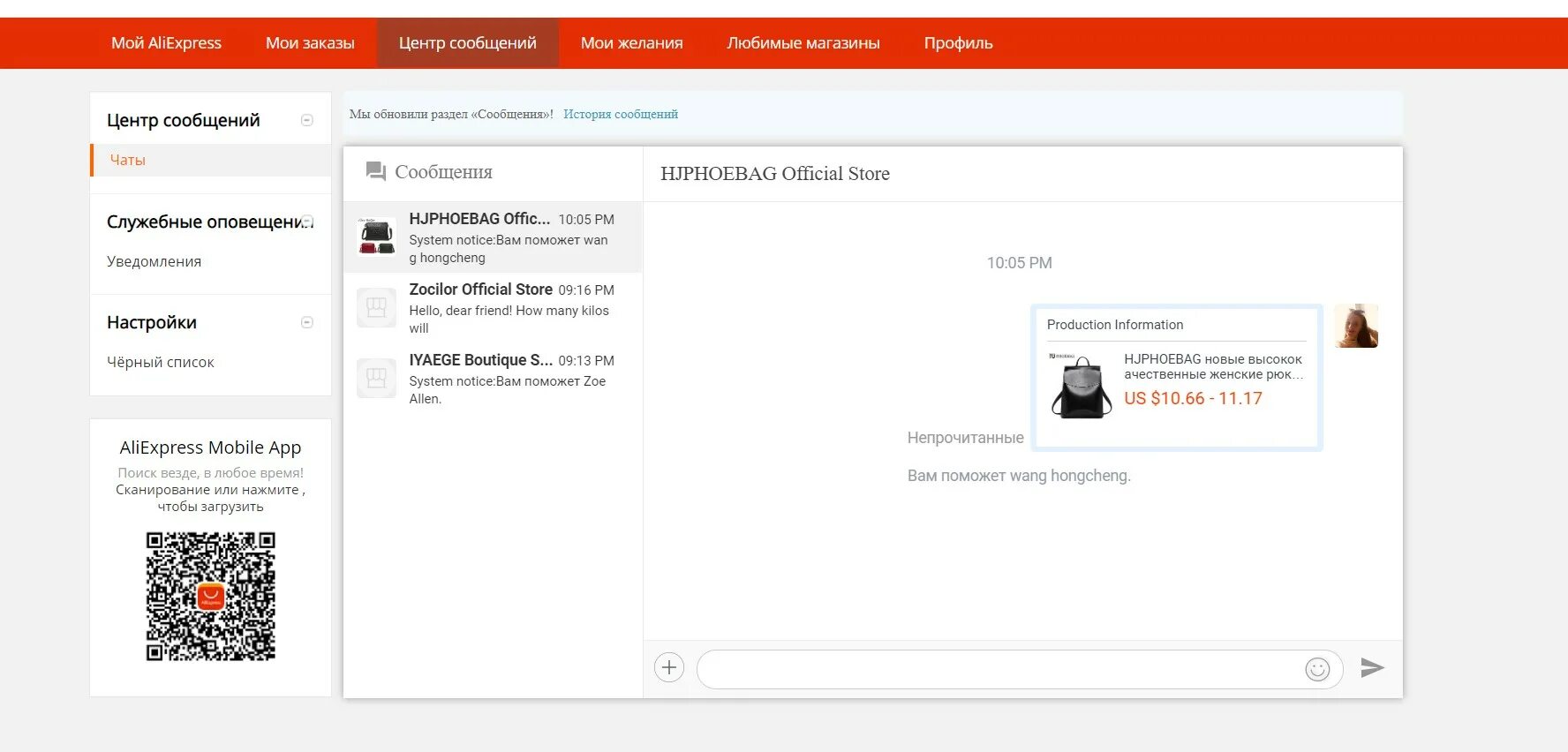1568x752 pixels.
Task: Click the Сообщения chat bubble icon
Action: tap(376, 171)
